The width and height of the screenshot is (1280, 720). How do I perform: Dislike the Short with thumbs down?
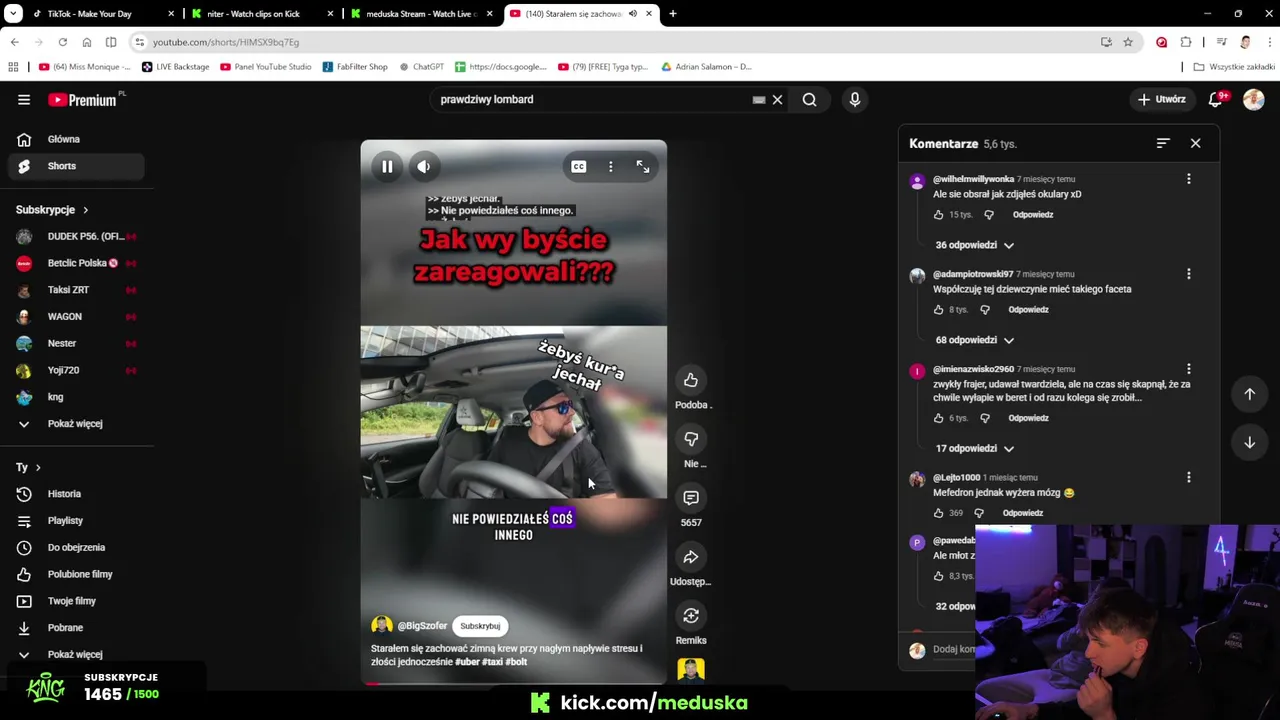(691, 439)
